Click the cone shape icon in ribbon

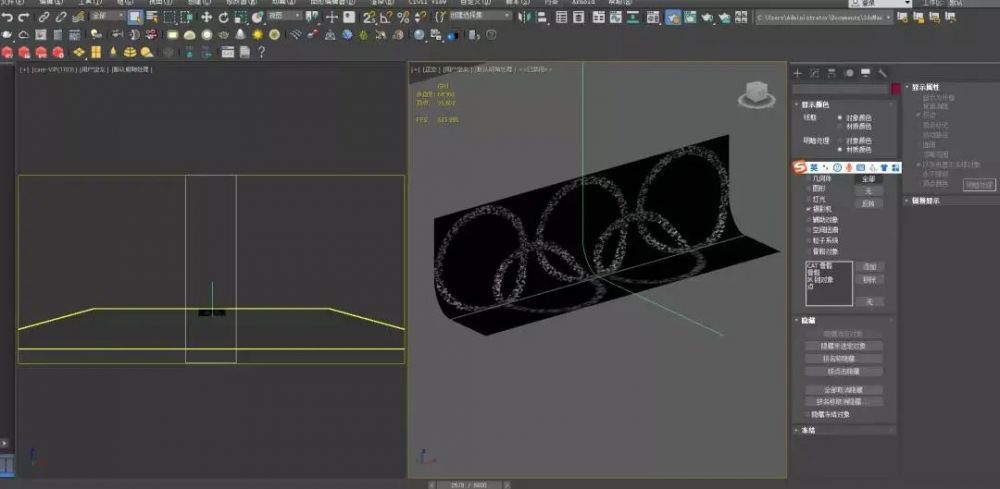point(240,34)
